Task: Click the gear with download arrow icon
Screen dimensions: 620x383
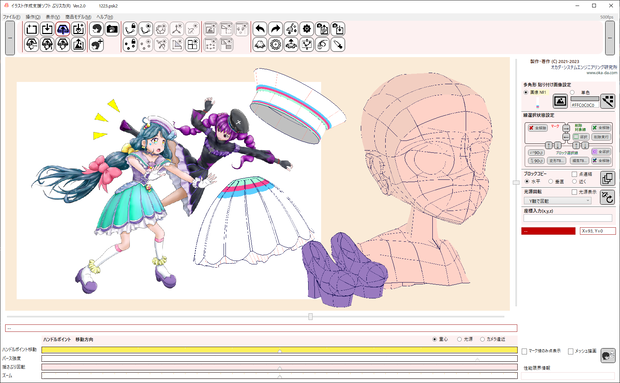Action: [x=338, y=29]
